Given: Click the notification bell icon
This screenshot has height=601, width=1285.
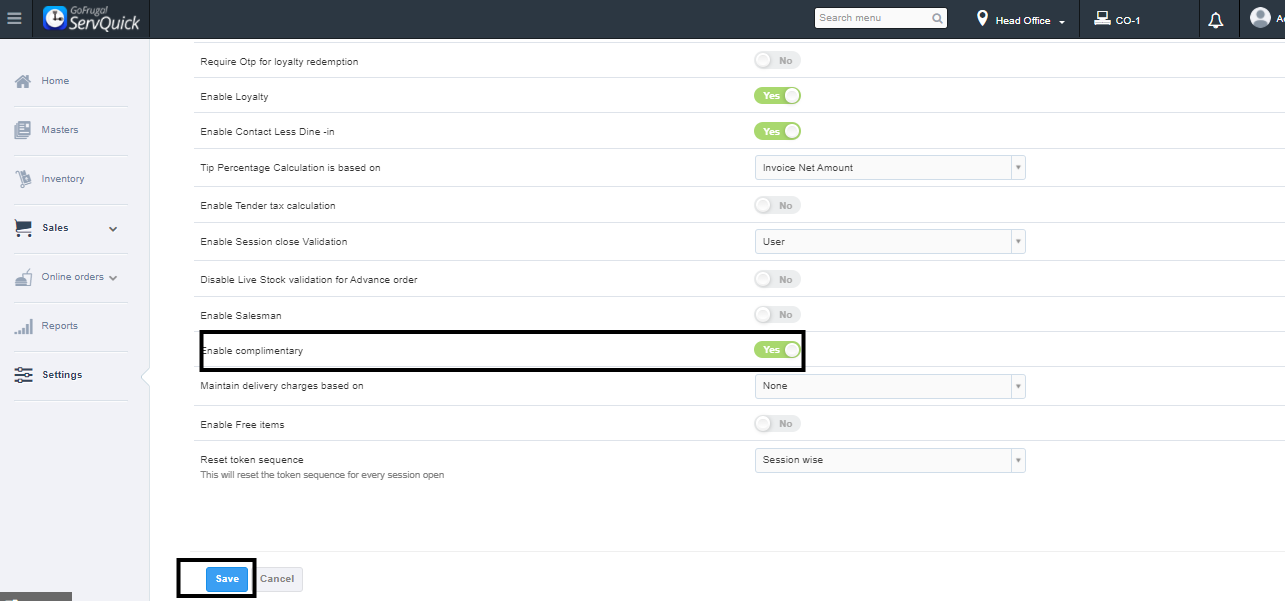Looking at the screenshot, I should click(x=1216, y=20).
